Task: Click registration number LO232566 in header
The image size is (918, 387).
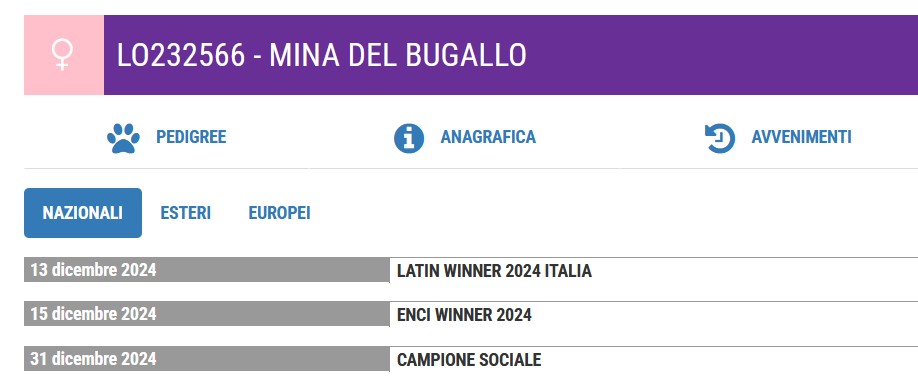Action: (181, 56)
